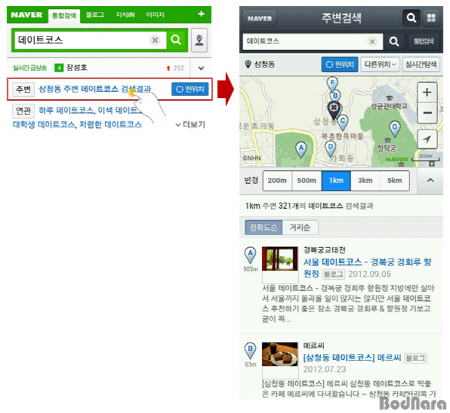Viewport: 450px width, 413px height.
Task: Tap the compass arrow map button
Action: click(x=427, y=139)
